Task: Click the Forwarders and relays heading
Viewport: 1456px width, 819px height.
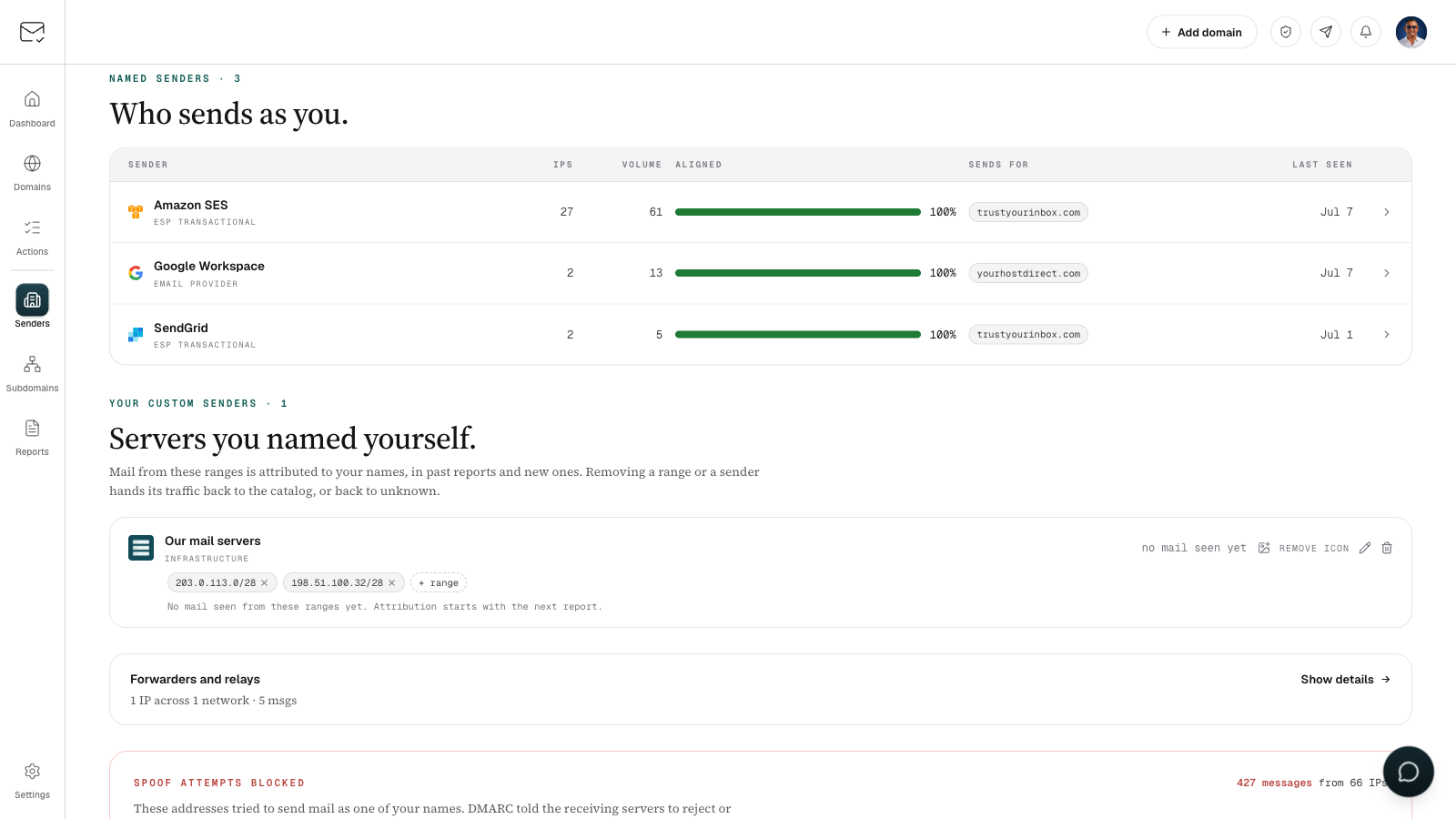Action: [195, 679]
